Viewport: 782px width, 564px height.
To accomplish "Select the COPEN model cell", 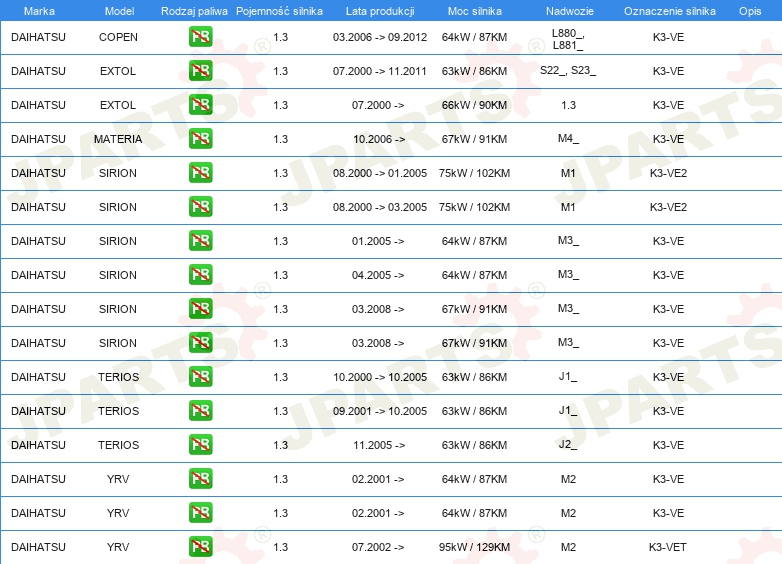I will [x=118, y=37].
